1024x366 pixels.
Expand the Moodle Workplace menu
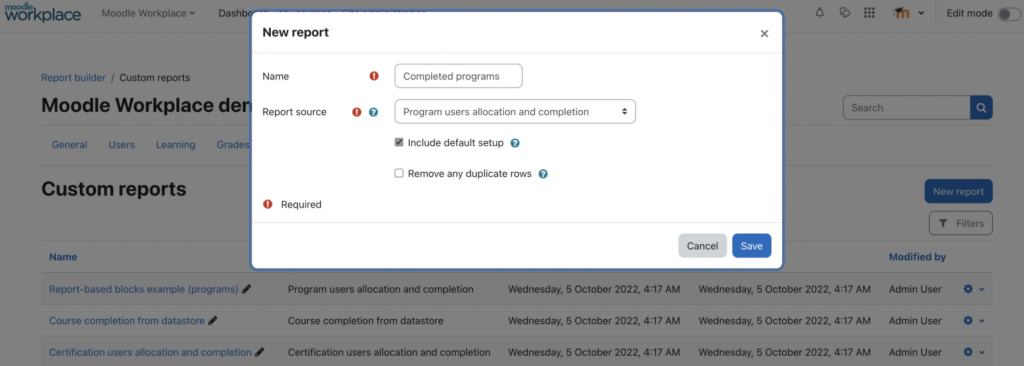click(x=148, y=13)
